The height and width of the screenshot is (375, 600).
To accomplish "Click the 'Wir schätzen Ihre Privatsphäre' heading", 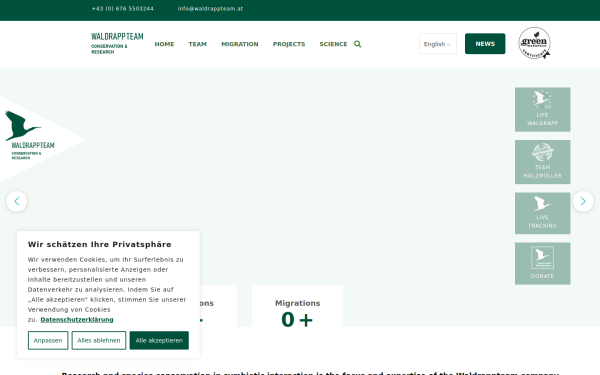I will [99, 245].
